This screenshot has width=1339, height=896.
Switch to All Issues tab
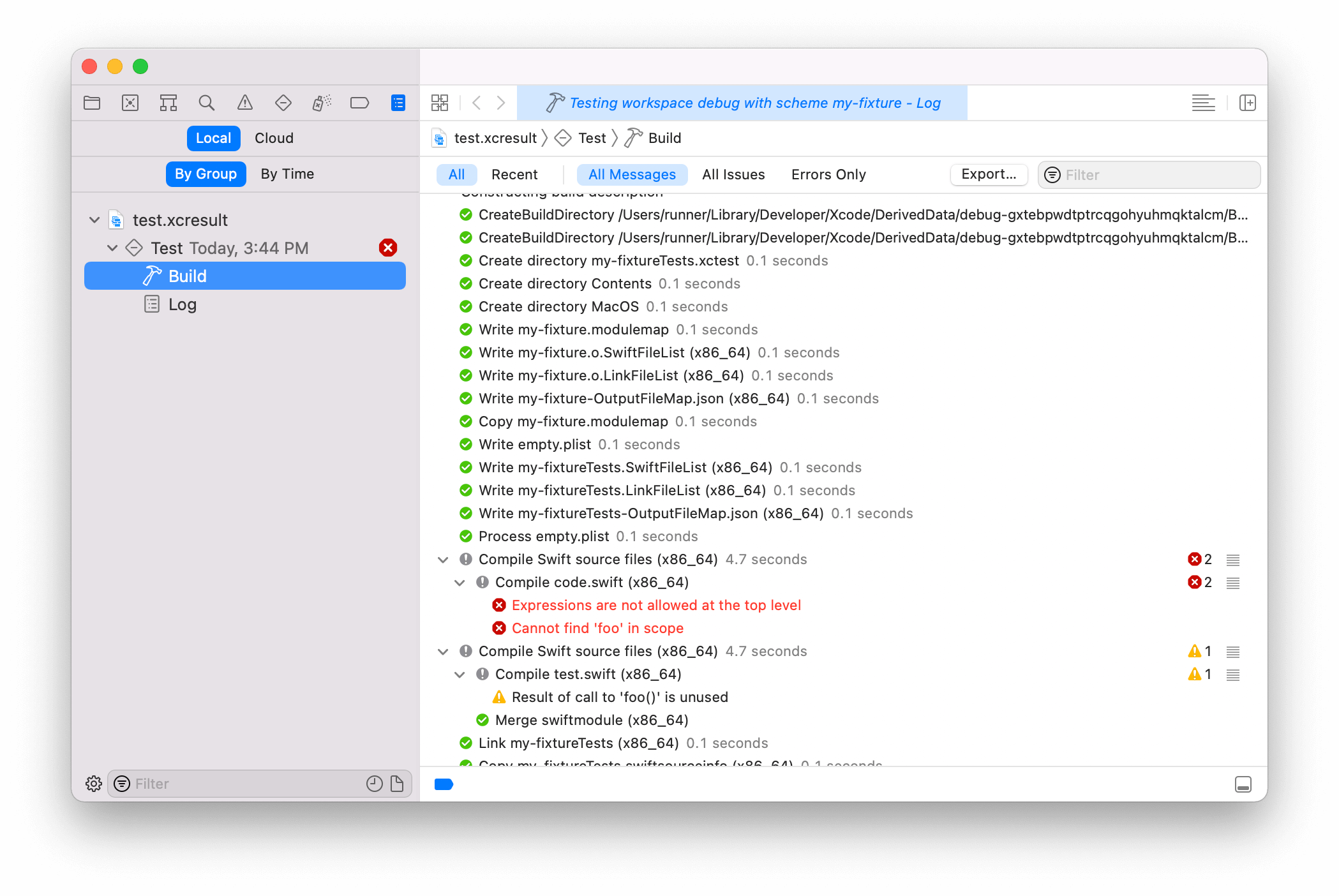733,175
